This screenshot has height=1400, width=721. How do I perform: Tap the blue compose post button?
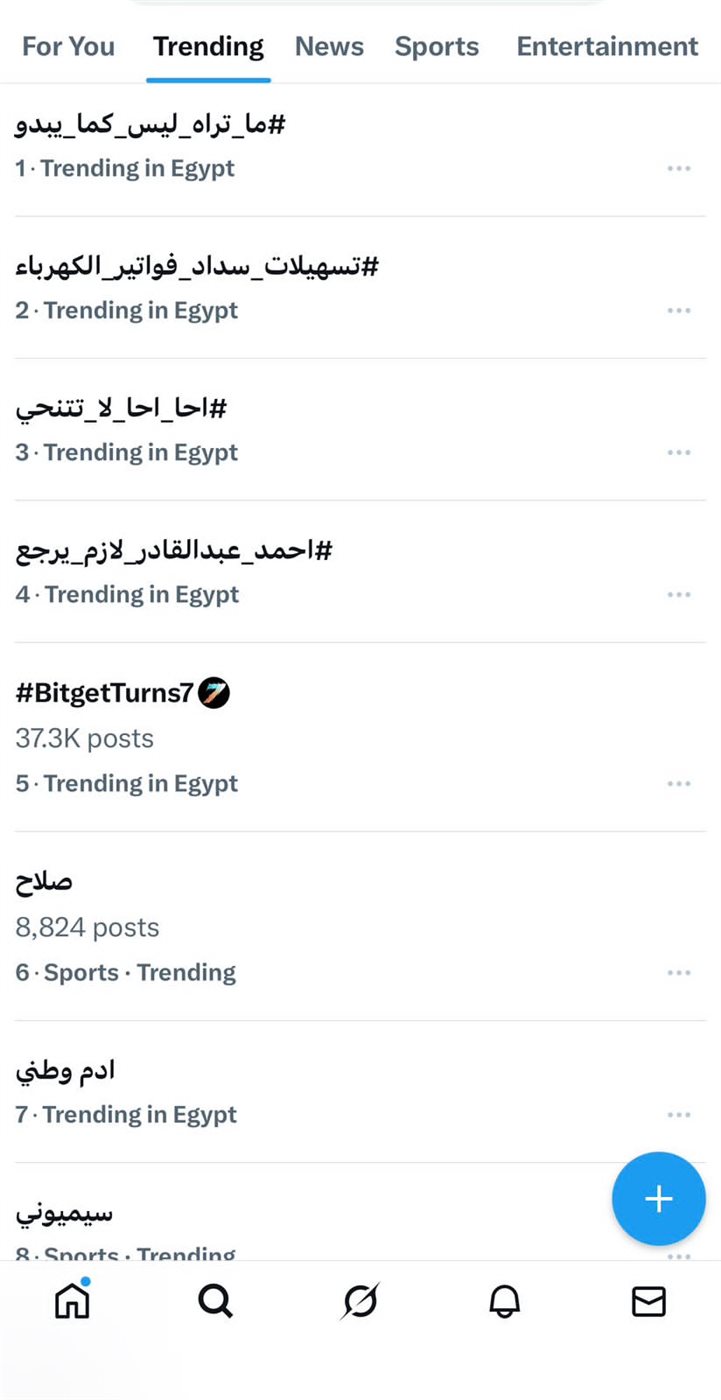659,1199
